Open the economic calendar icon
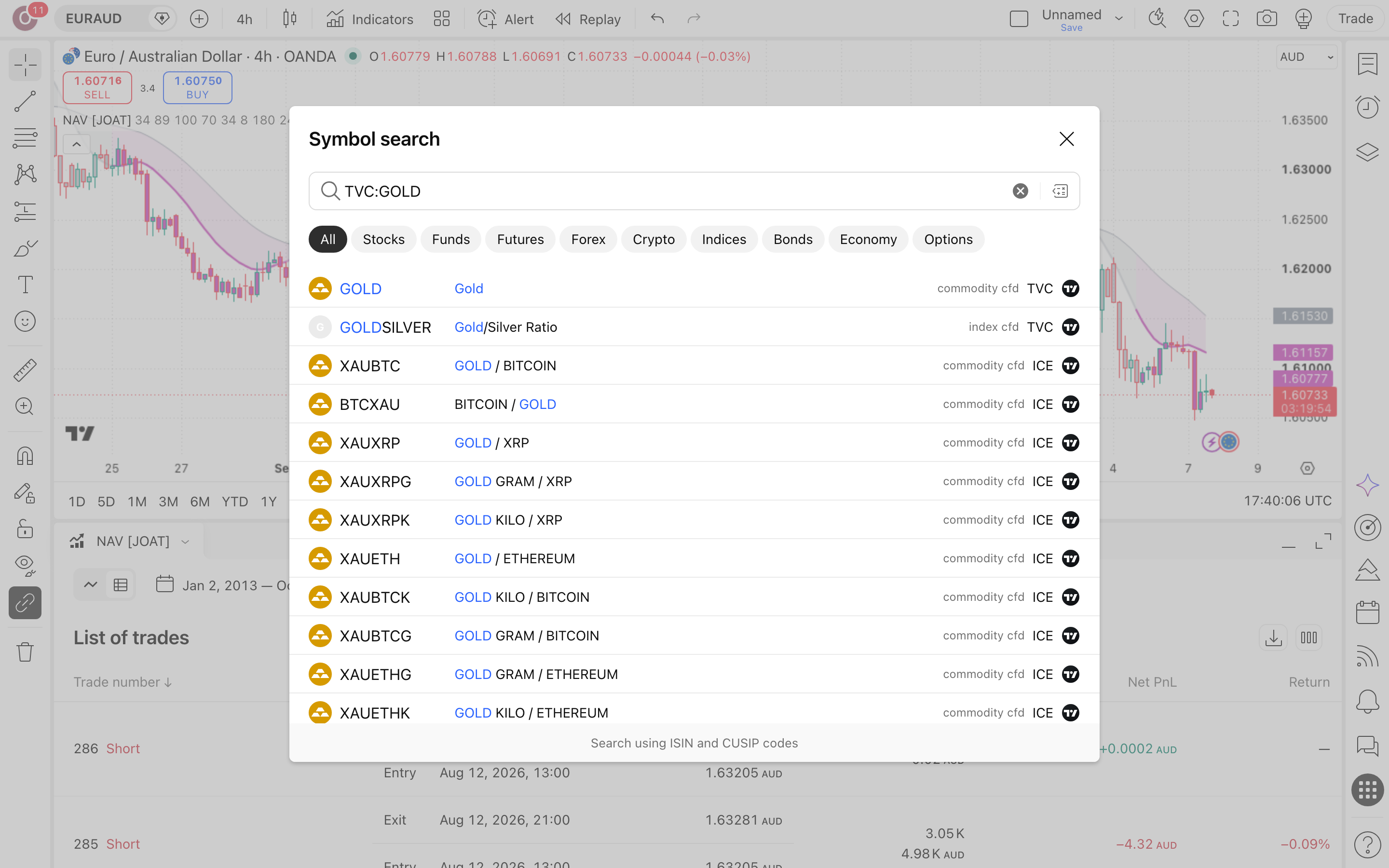1389x868 pixels. [1367, 612]
